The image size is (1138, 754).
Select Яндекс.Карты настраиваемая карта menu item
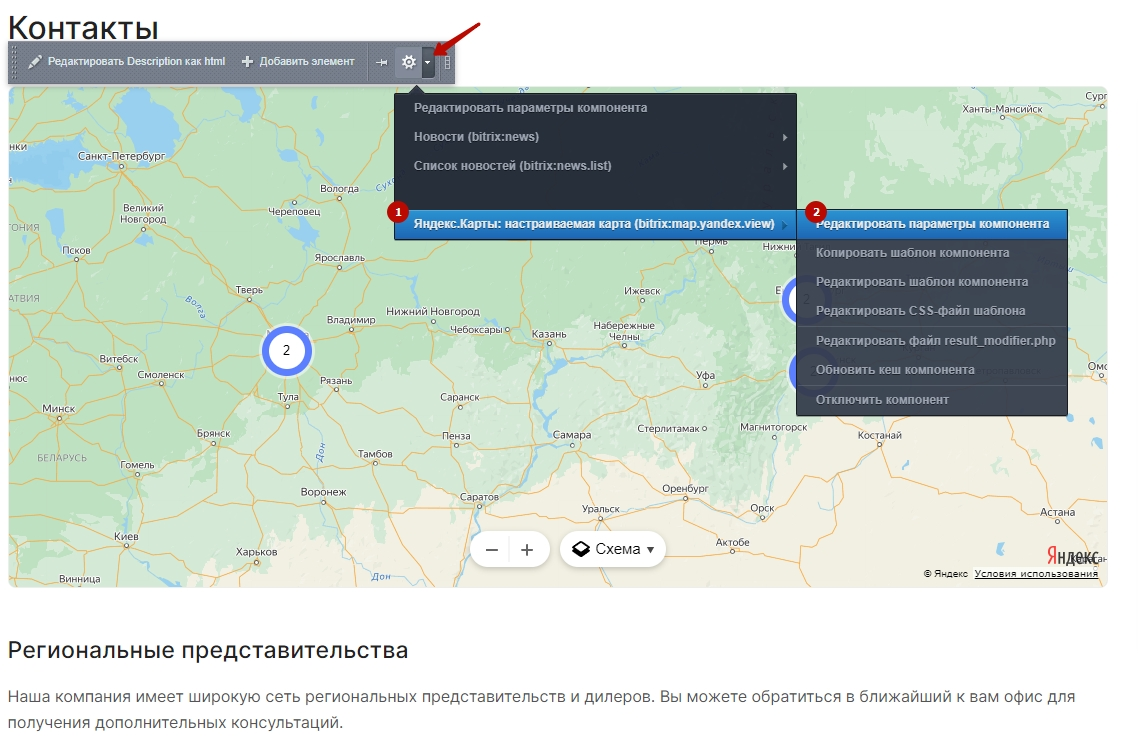[595, 224]
